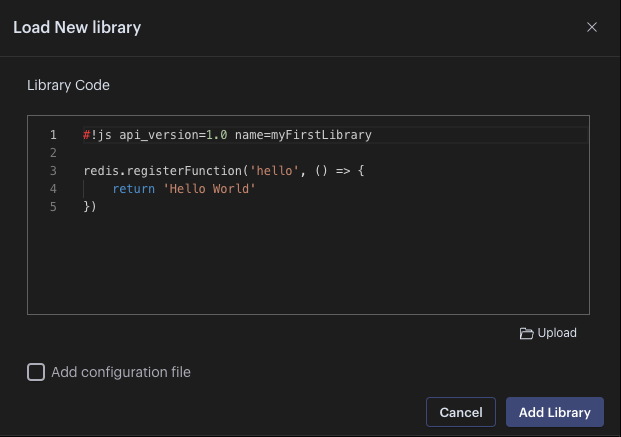621x437 pixels.
Task: Select line number 1 in the editor gutter
Action: (52, 135)
